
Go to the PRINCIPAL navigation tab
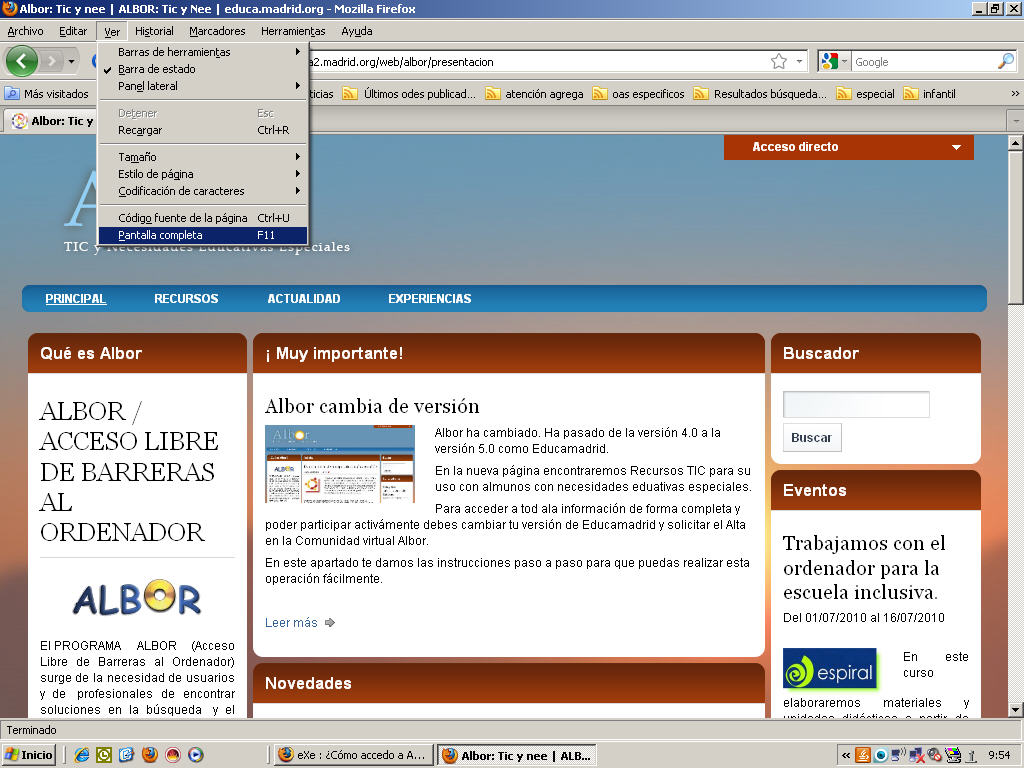point(76,298)
